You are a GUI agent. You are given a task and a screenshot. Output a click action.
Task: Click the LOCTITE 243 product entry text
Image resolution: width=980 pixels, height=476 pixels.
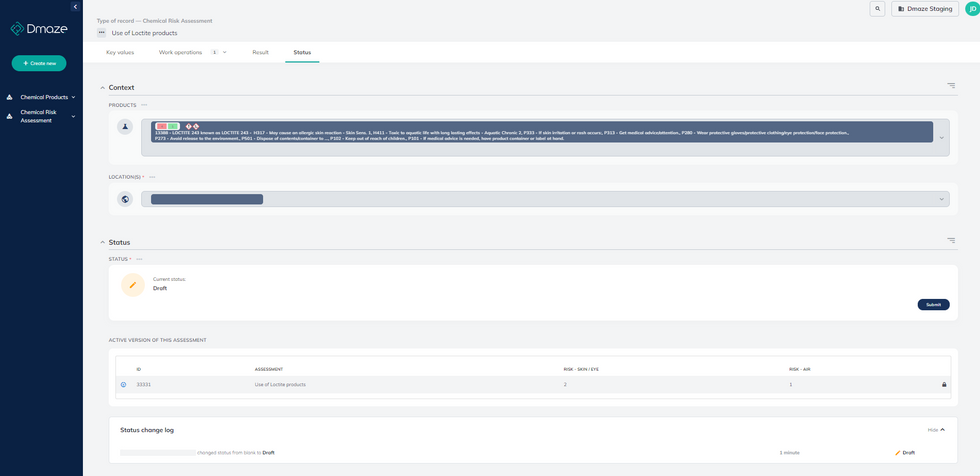[502, 136]
